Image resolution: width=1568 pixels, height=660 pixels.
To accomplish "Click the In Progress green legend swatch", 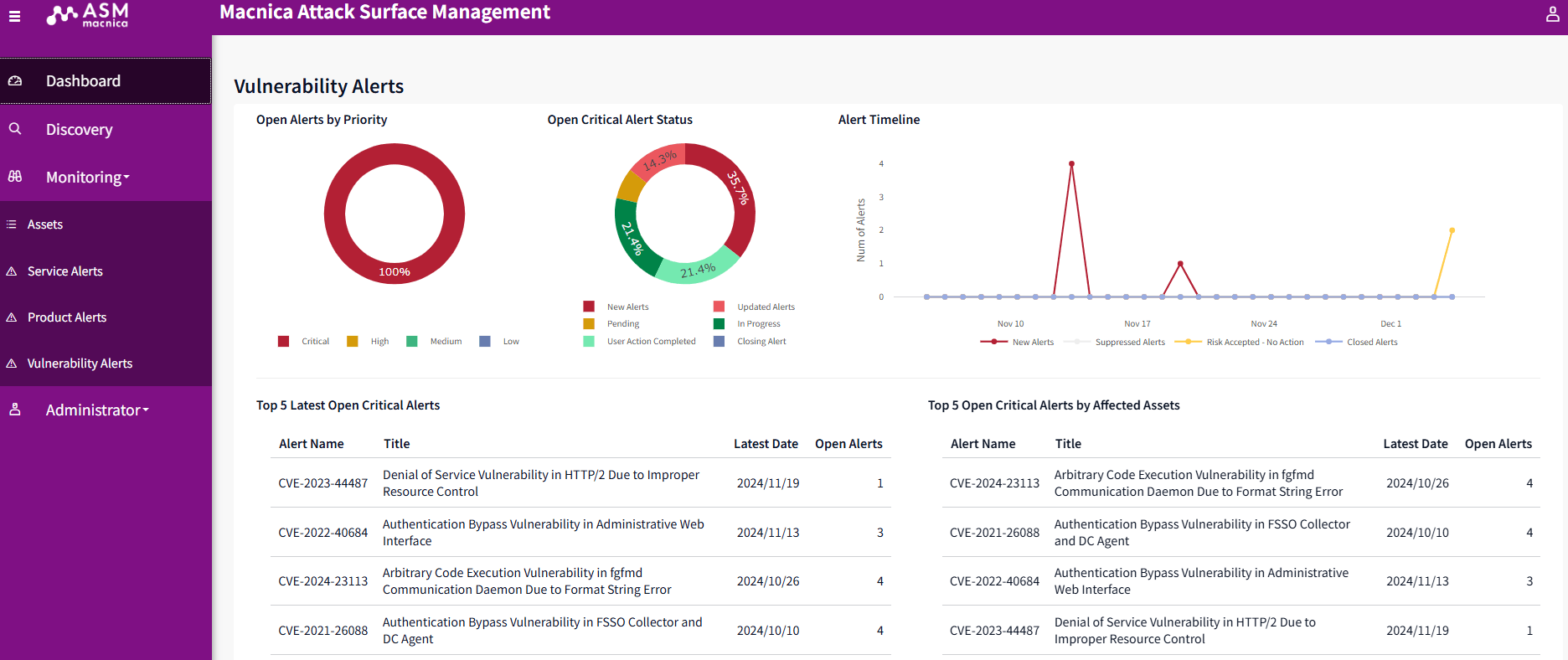I will tap(719, 324).
